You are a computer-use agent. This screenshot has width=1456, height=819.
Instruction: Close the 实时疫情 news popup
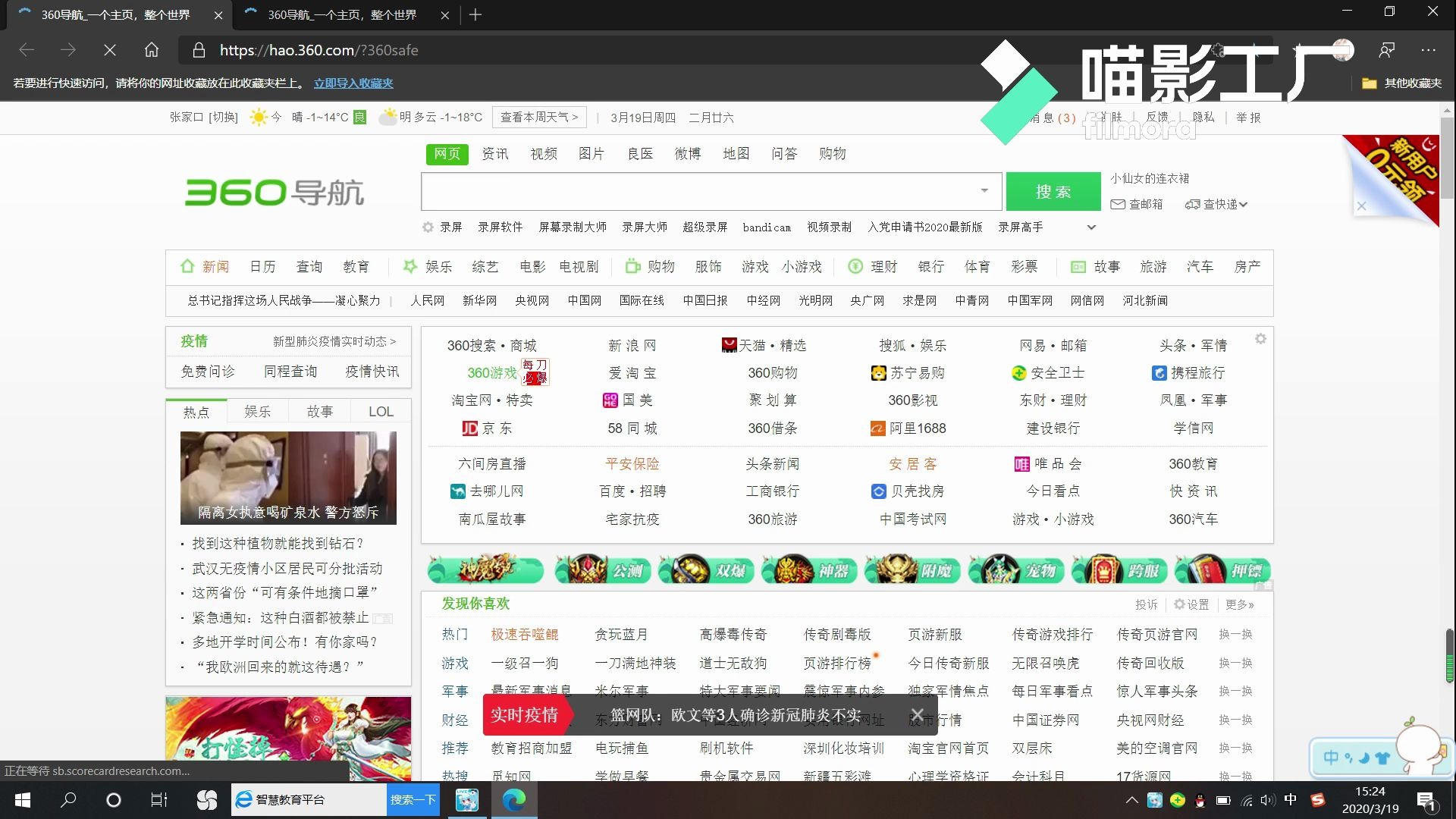pos(917,715)
